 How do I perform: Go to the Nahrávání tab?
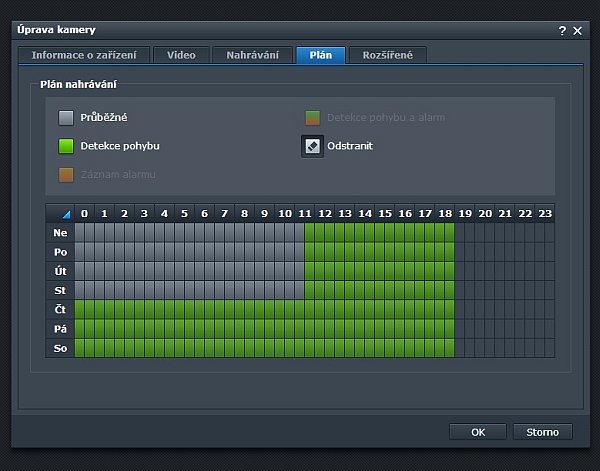point(253,55)
